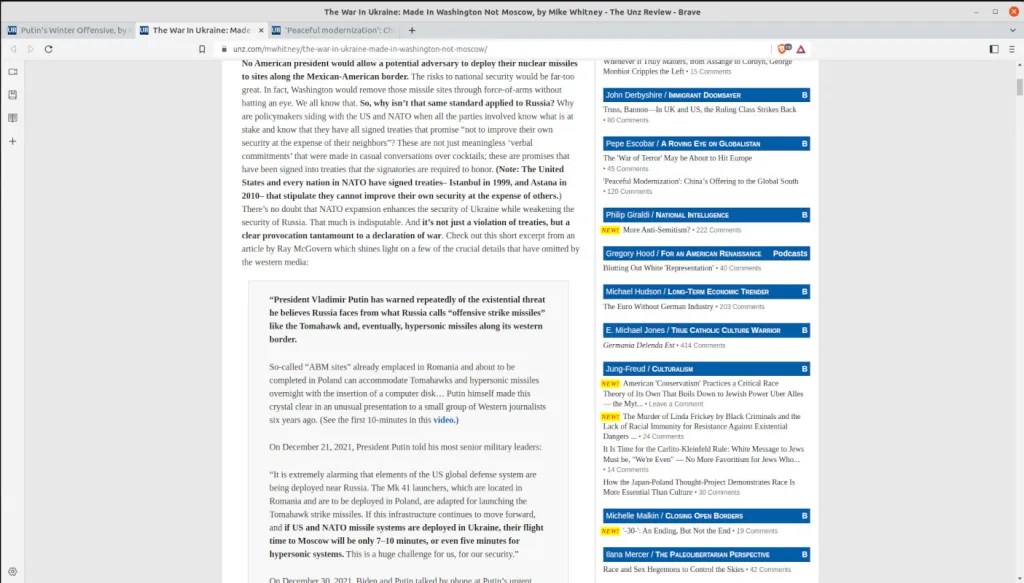Open "Blotting Out White 'Representation'" article link
Image resolution: width=1024 pixels, height=583 pixels.
tap(659, 268)
